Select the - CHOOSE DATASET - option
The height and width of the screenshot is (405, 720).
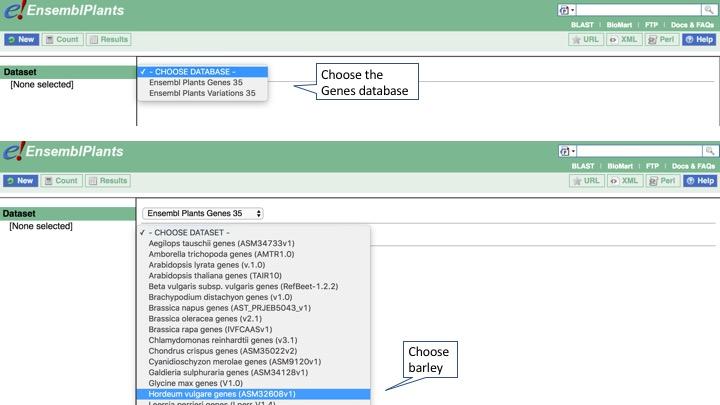[x=253, y=232]
